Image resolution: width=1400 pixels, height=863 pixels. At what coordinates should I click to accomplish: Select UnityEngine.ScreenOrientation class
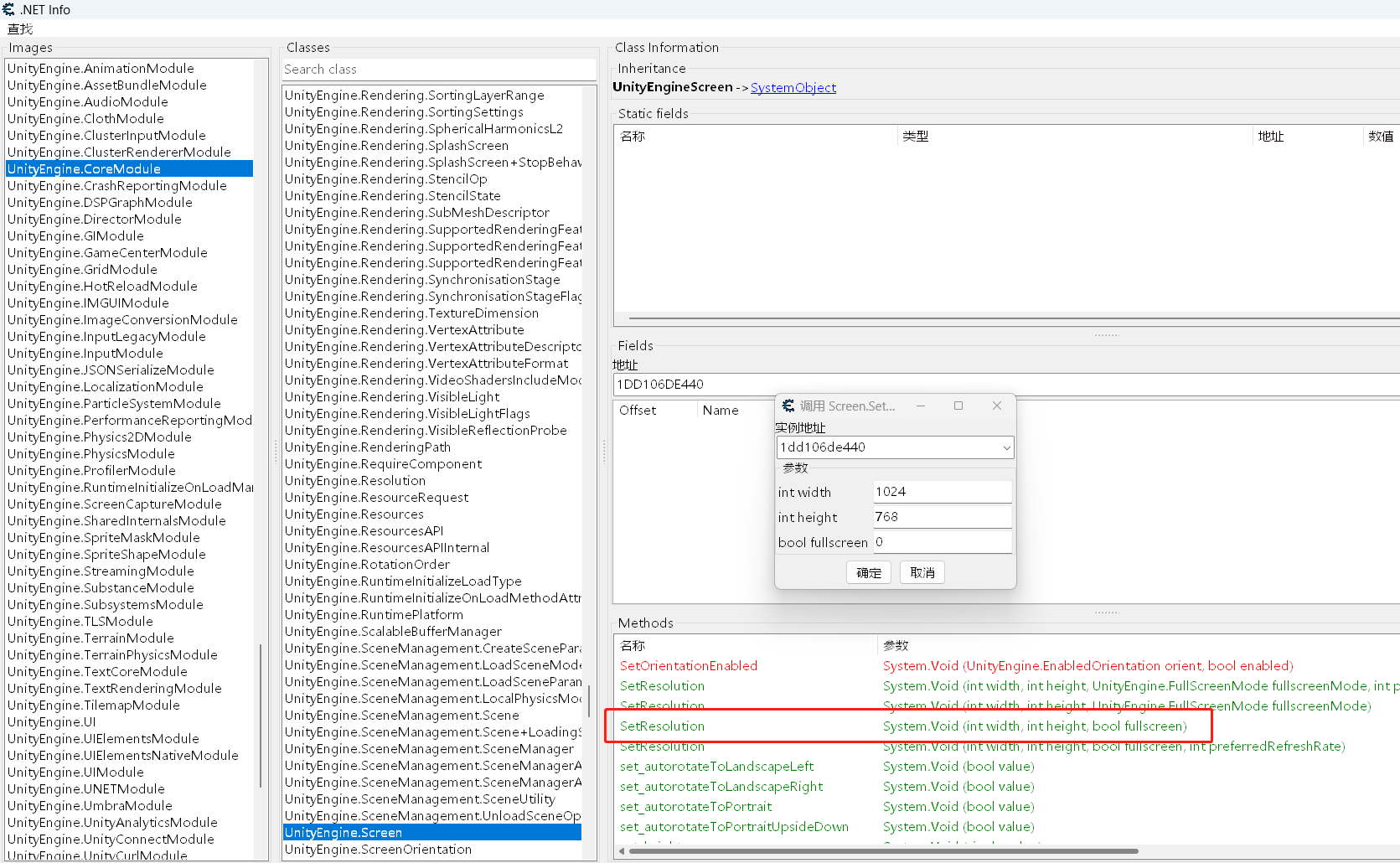click(378, 850)
